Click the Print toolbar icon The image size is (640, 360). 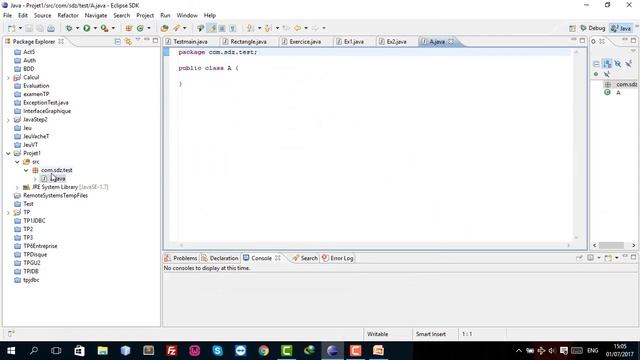point(51,28)
